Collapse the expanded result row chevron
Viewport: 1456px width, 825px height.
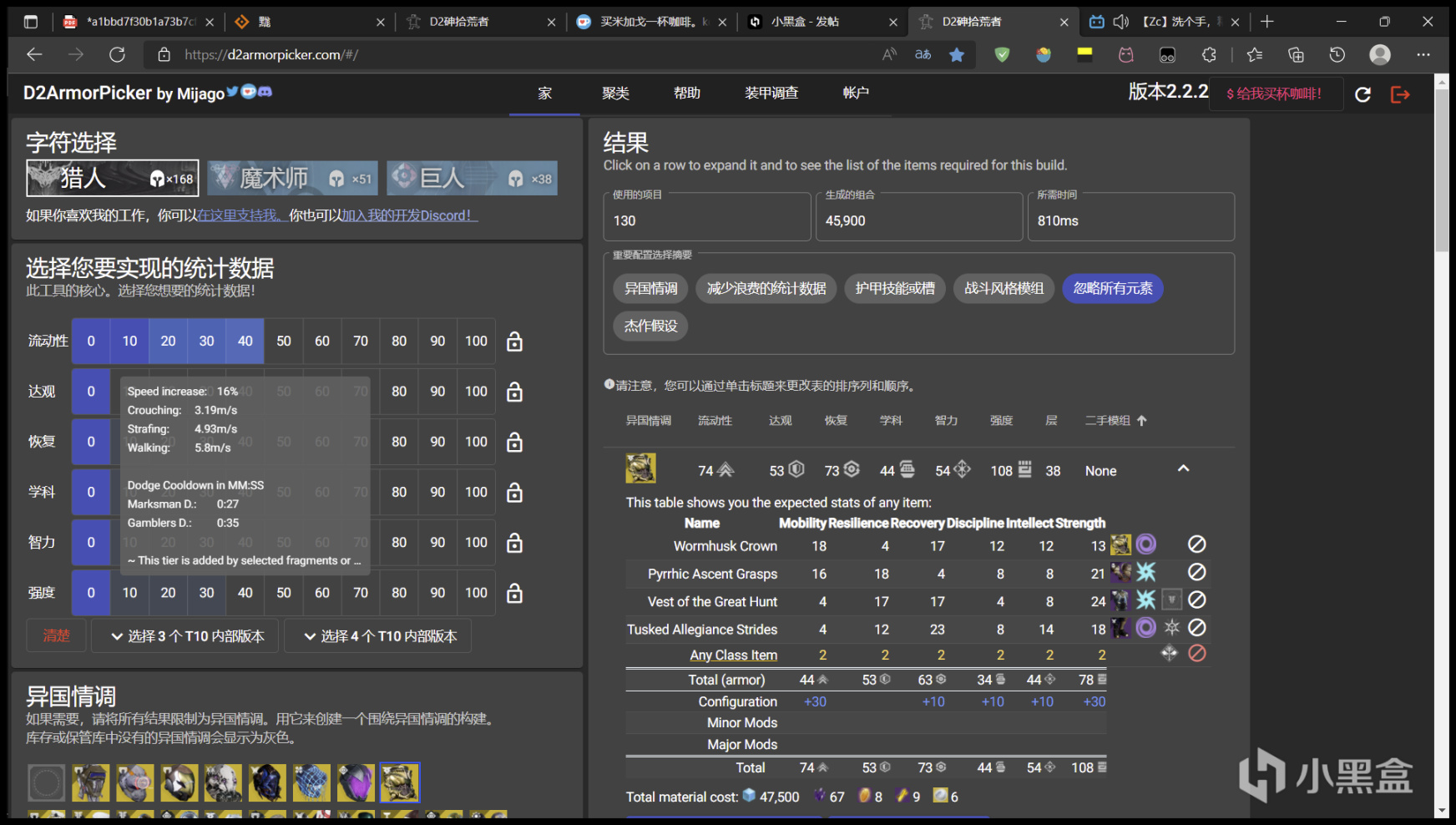click(1183, 468)
